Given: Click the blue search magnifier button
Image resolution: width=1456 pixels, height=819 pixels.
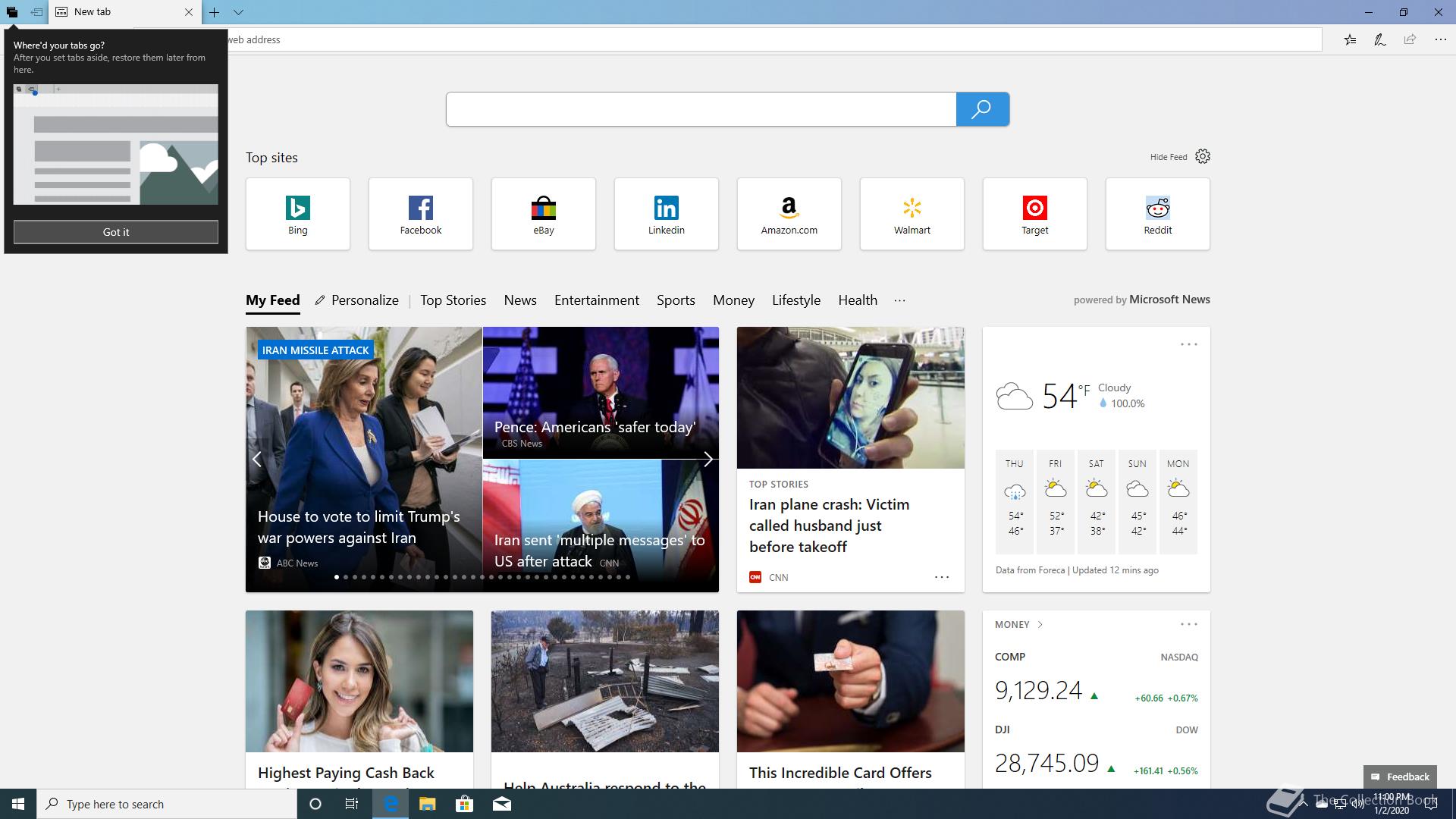Looking at the screenshot, I should coord(983,109).
